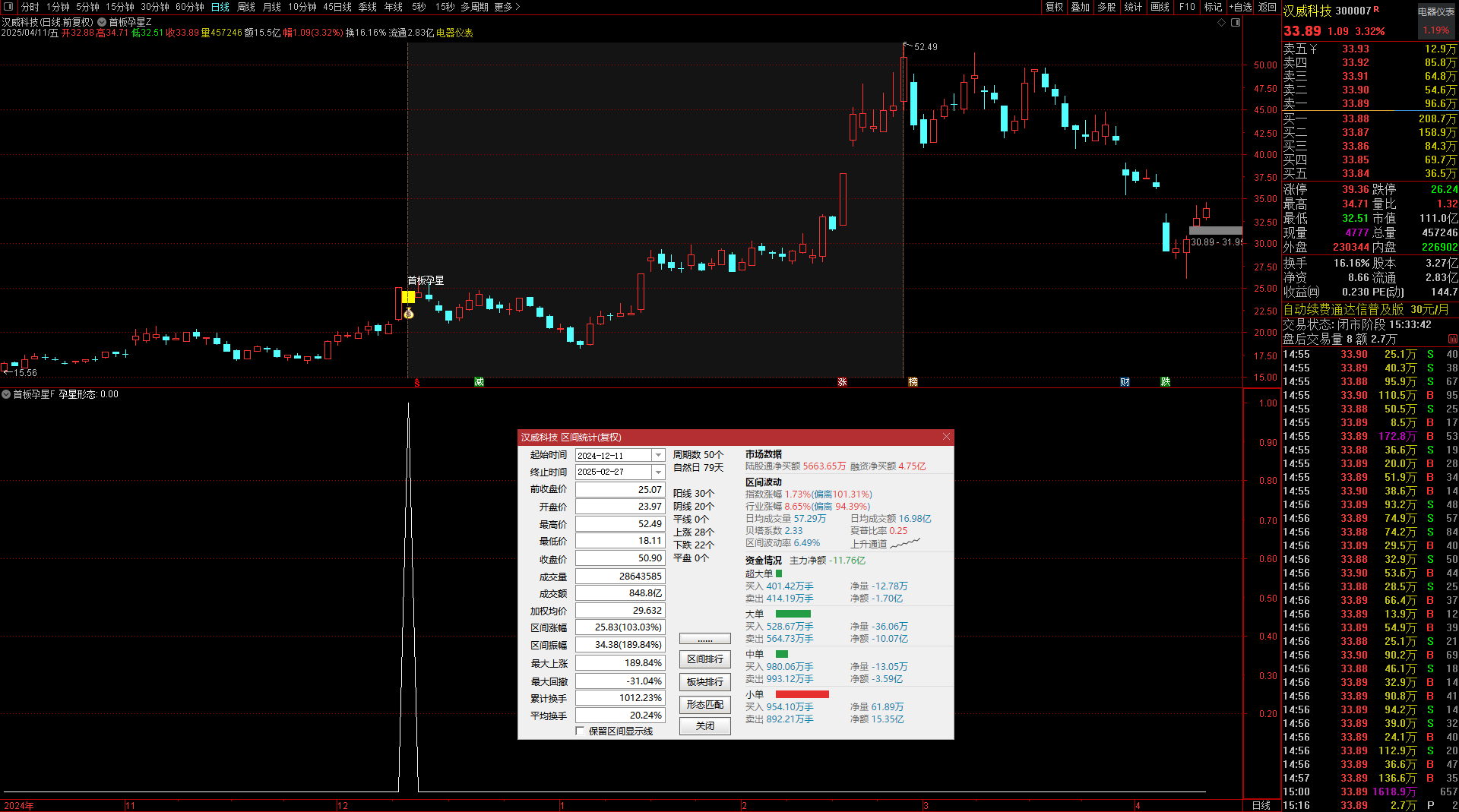Click the 大单 green bar indicator
The width and height of the screenshot is (1459, 812).
(x=793, y=614)
